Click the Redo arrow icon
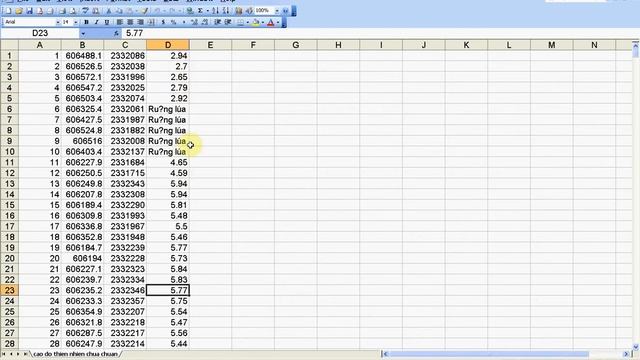640x360 pixels. (x=172, y=11)
